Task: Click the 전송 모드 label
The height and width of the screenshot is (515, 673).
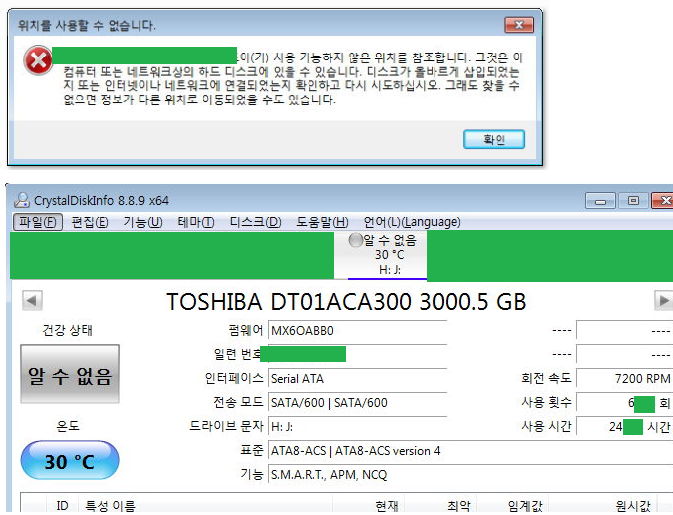Action: [x=238, y=402]
